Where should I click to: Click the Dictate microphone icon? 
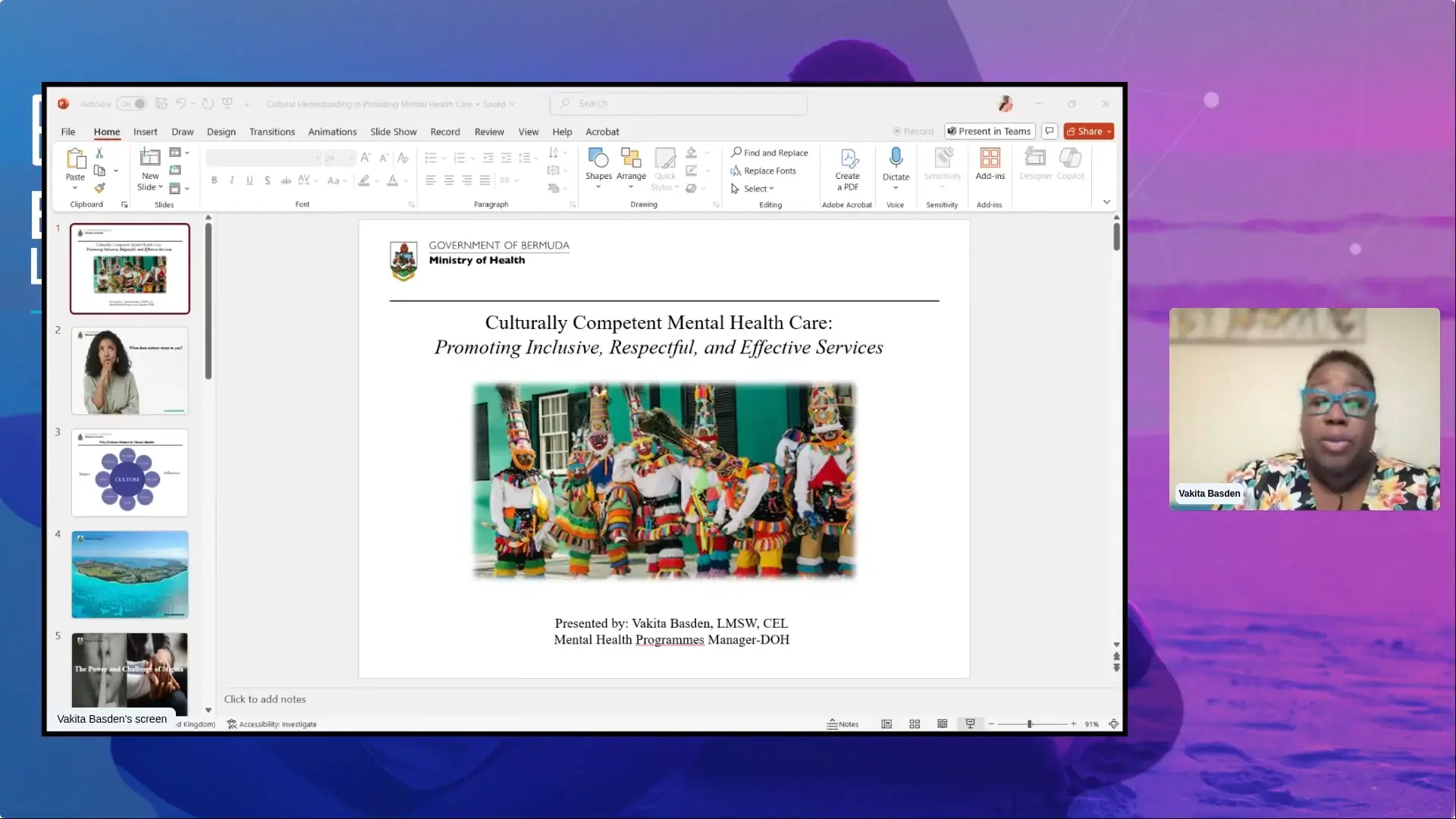(x=896, y=158)
